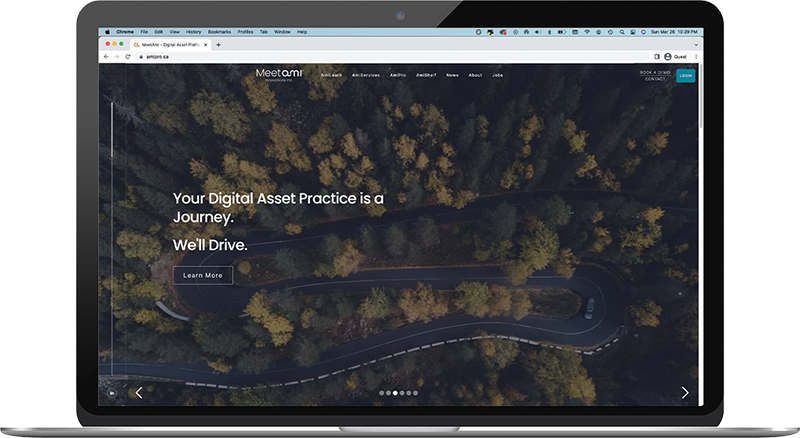Advance to next slide with right arrow

[x=685, y=393]
